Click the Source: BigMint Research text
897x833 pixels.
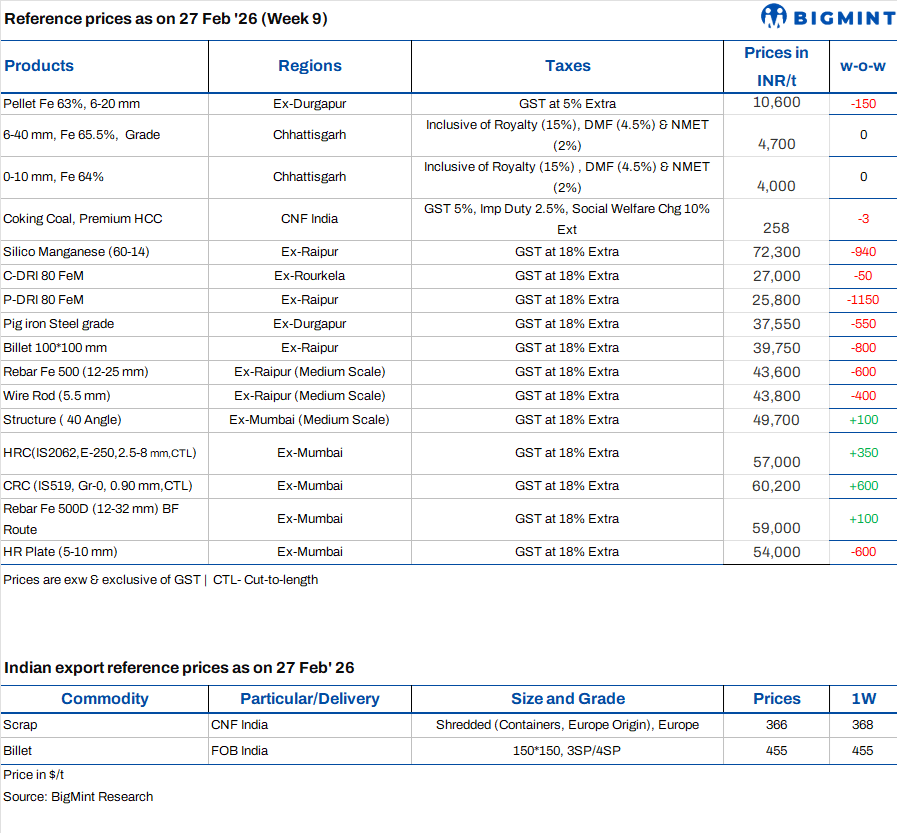[78, 797]
